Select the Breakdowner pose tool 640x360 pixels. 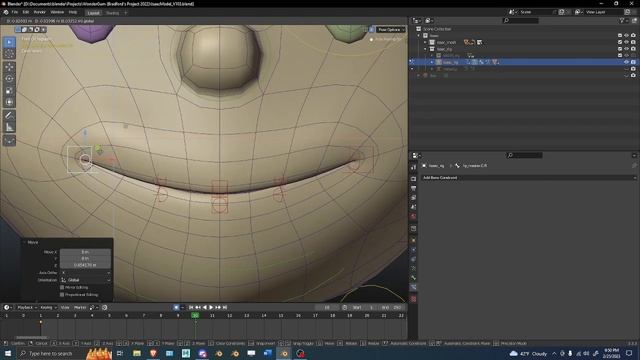point(9,141)
